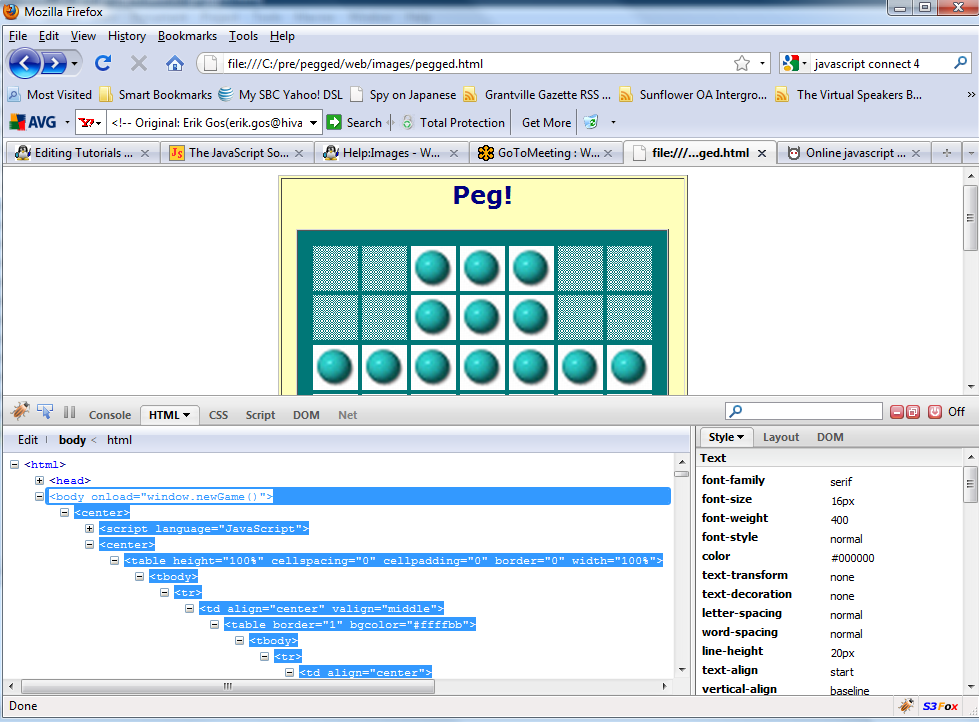Viewport: 979px width, 722px height.
Task: Open the My SBC Yahoo! DSL bookmark
Action: (x=281, y=95)
